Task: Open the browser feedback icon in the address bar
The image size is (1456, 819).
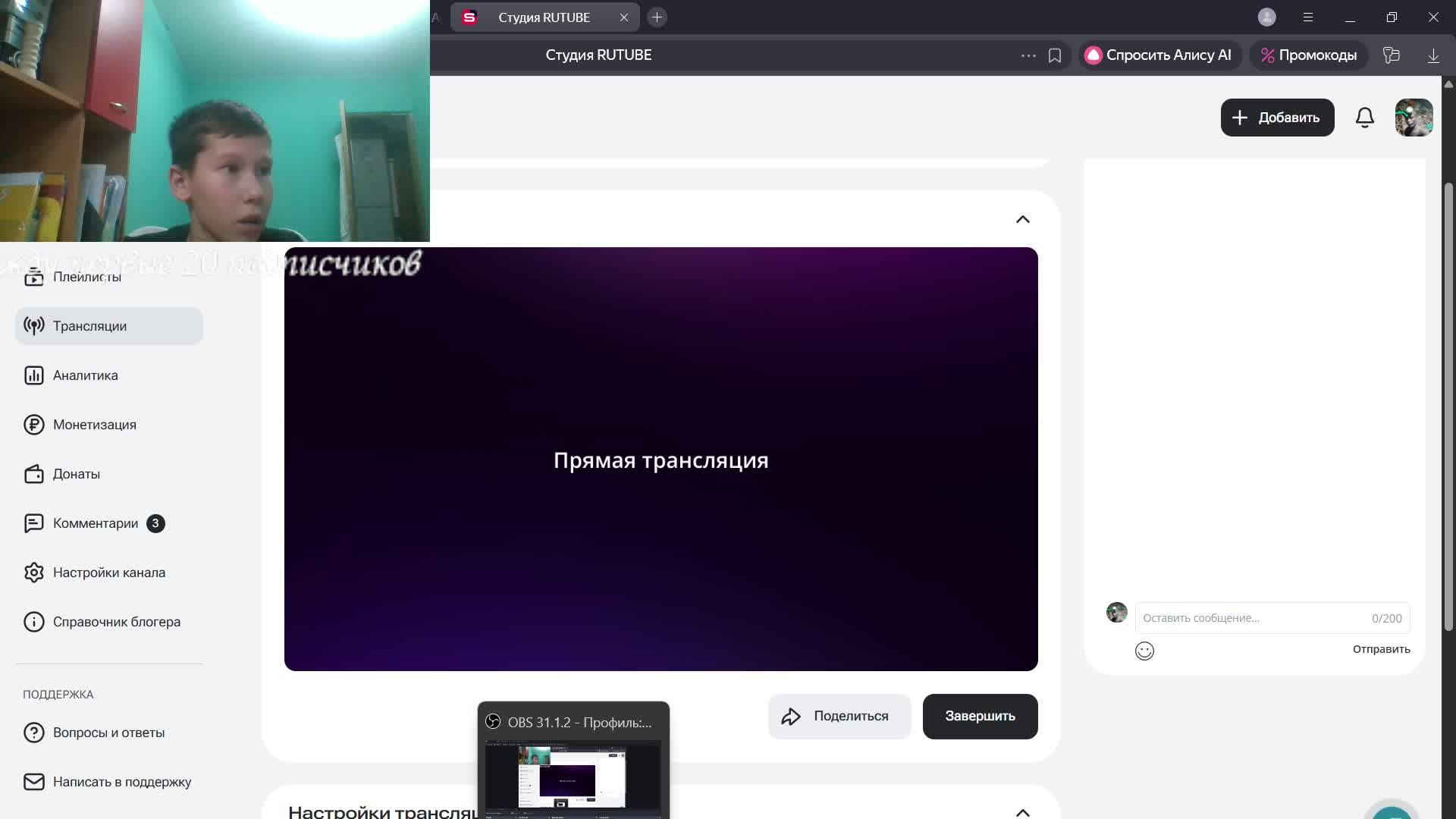Action: tap(1391, 55)
